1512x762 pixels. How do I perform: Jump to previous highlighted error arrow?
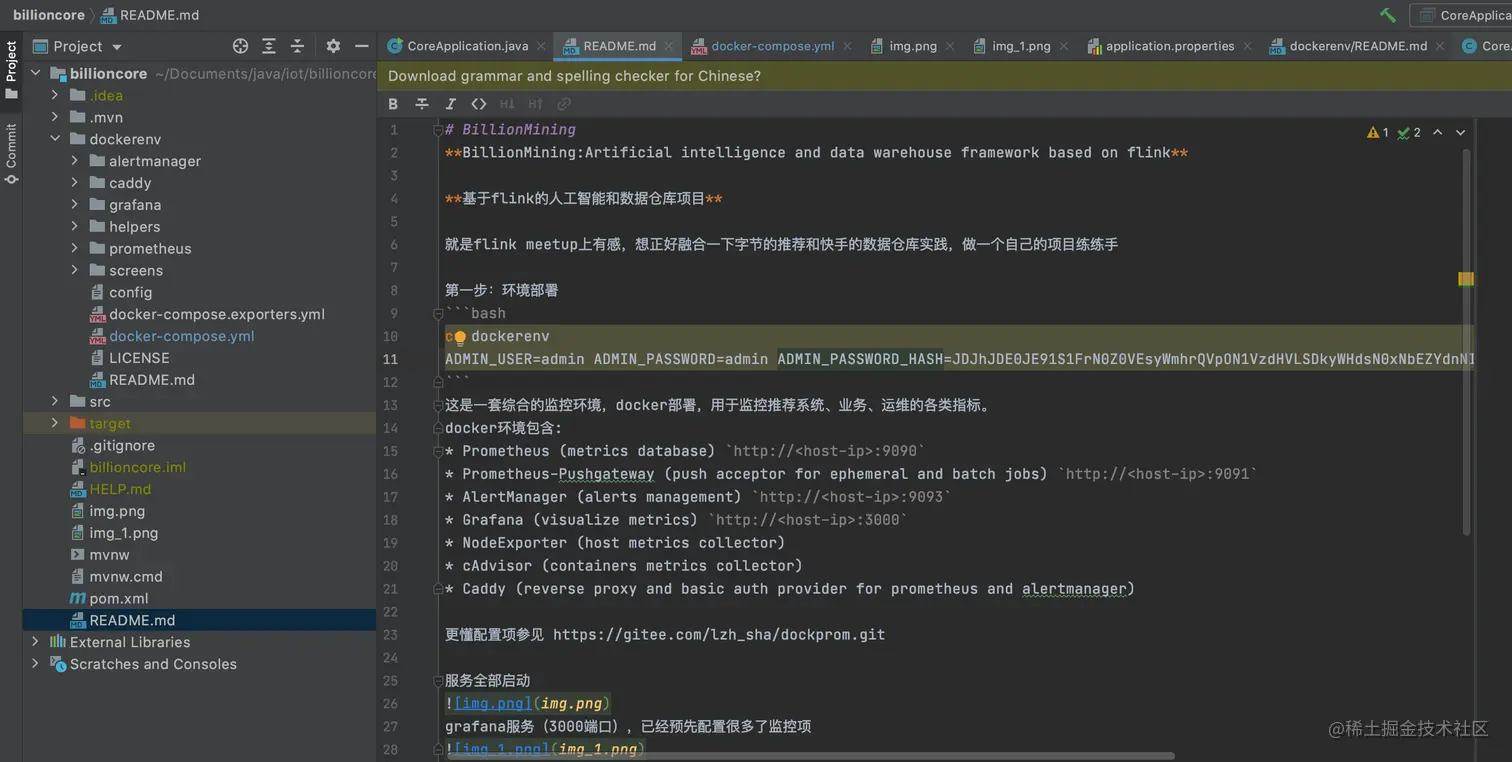coord(1438,132)
